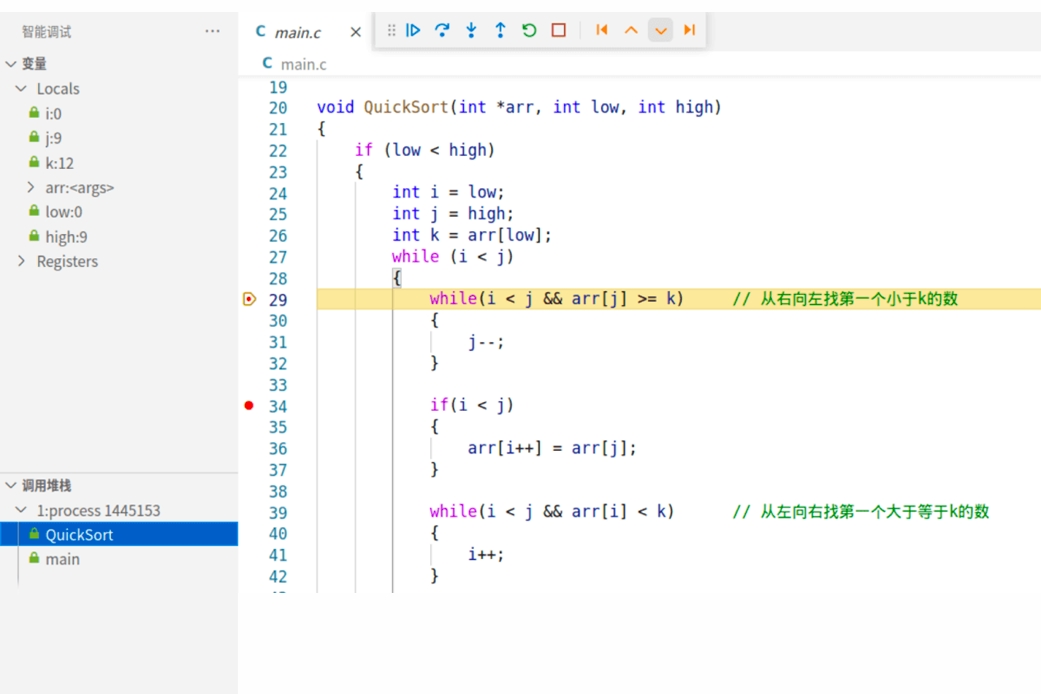Click the Step Over debug icon

click(x=442, y=30)
